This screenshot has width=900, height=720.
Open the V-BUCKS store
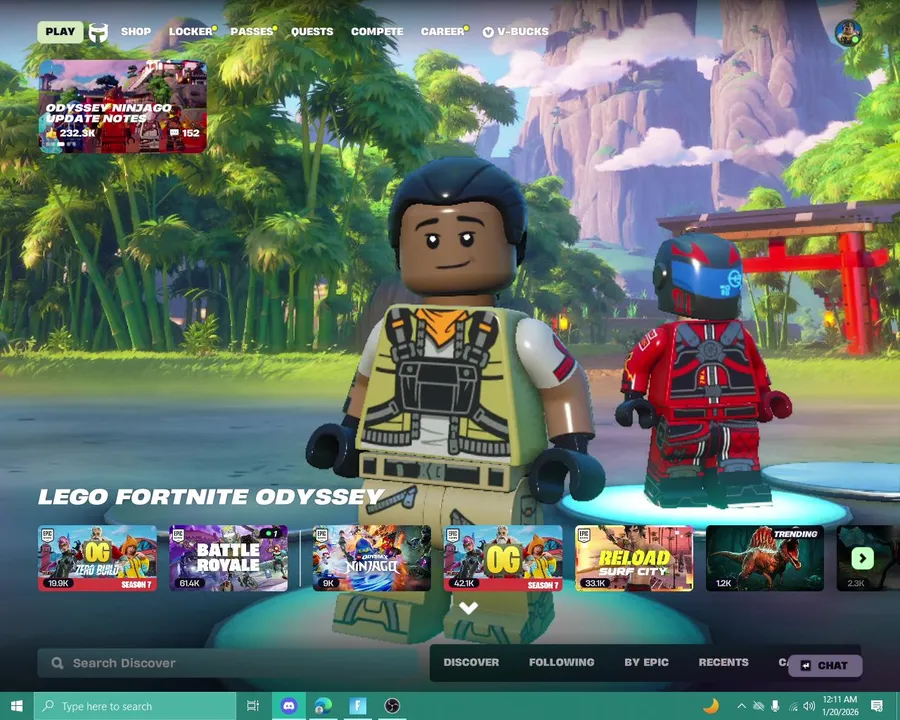pos(516,32)
